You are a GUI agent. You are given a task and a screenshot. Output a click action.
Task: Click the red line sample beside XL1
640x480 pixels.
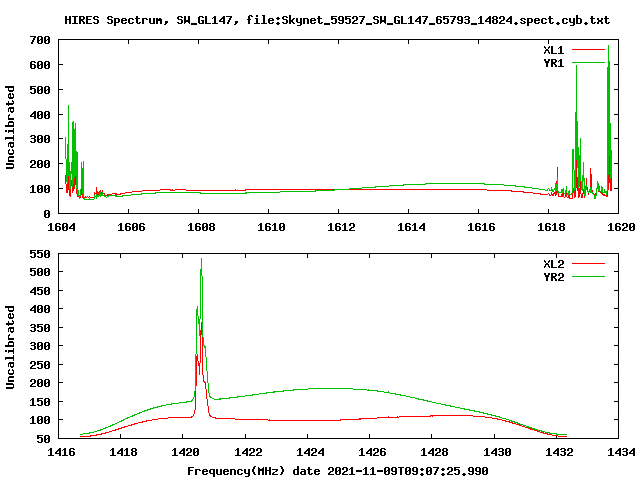[x=588, y=50]
